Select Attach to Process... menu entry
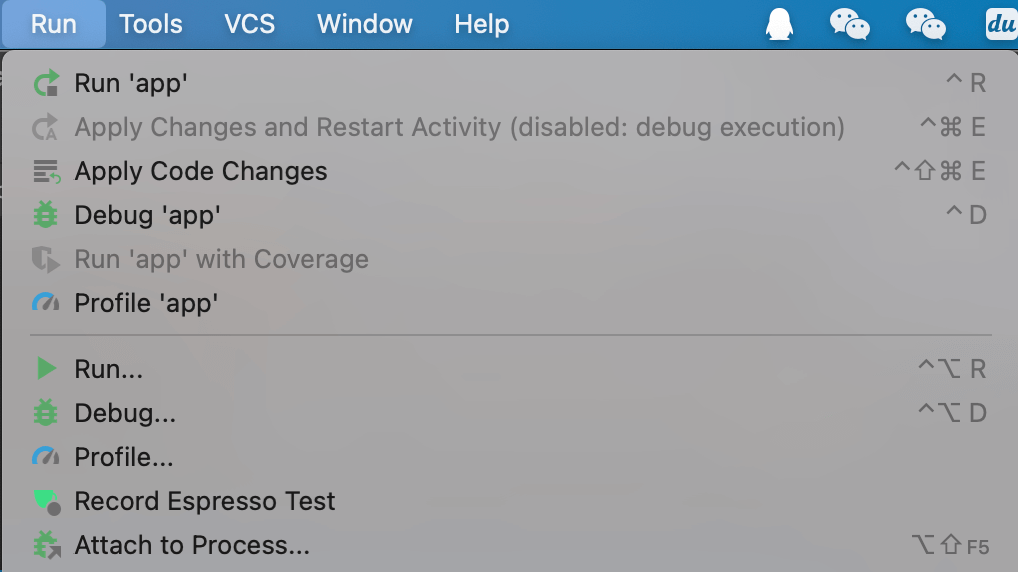Viewport: 1018px width, 572px height. [x=192, y=546]
